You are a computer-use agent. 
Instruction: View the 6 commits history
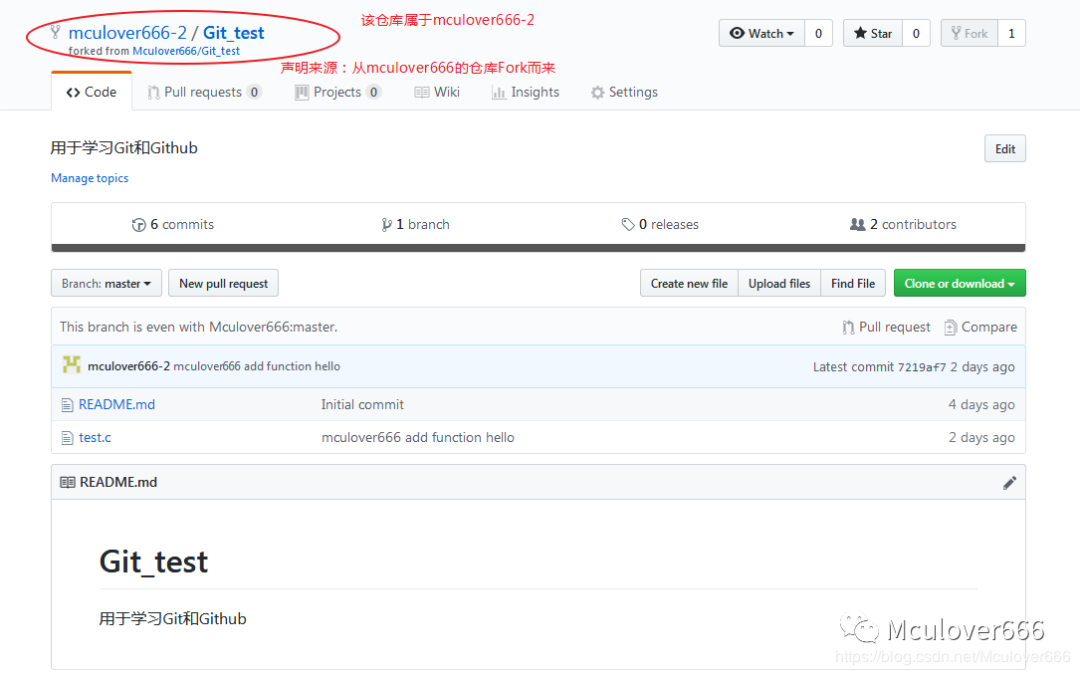click(173, 224)
